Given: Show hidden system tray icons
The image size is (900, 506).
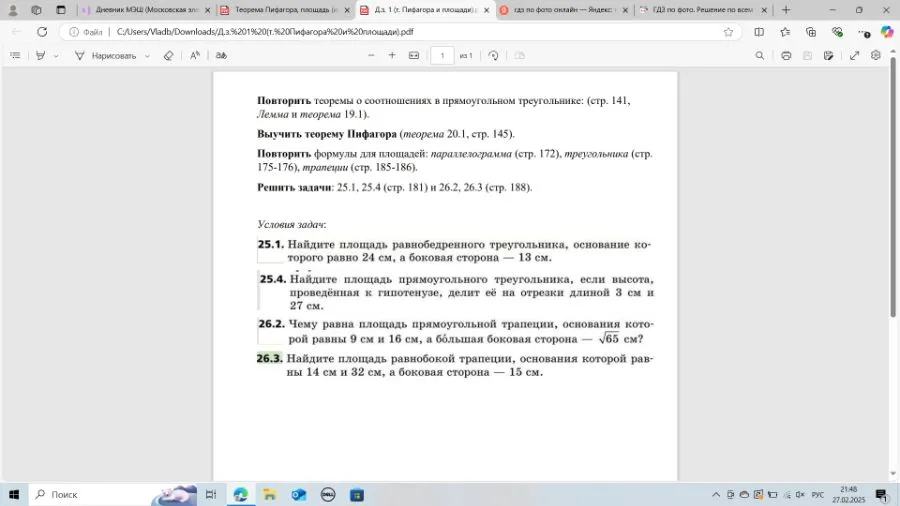Looking at the screenshot, I should pyautogui.click(x=716, y=495).
